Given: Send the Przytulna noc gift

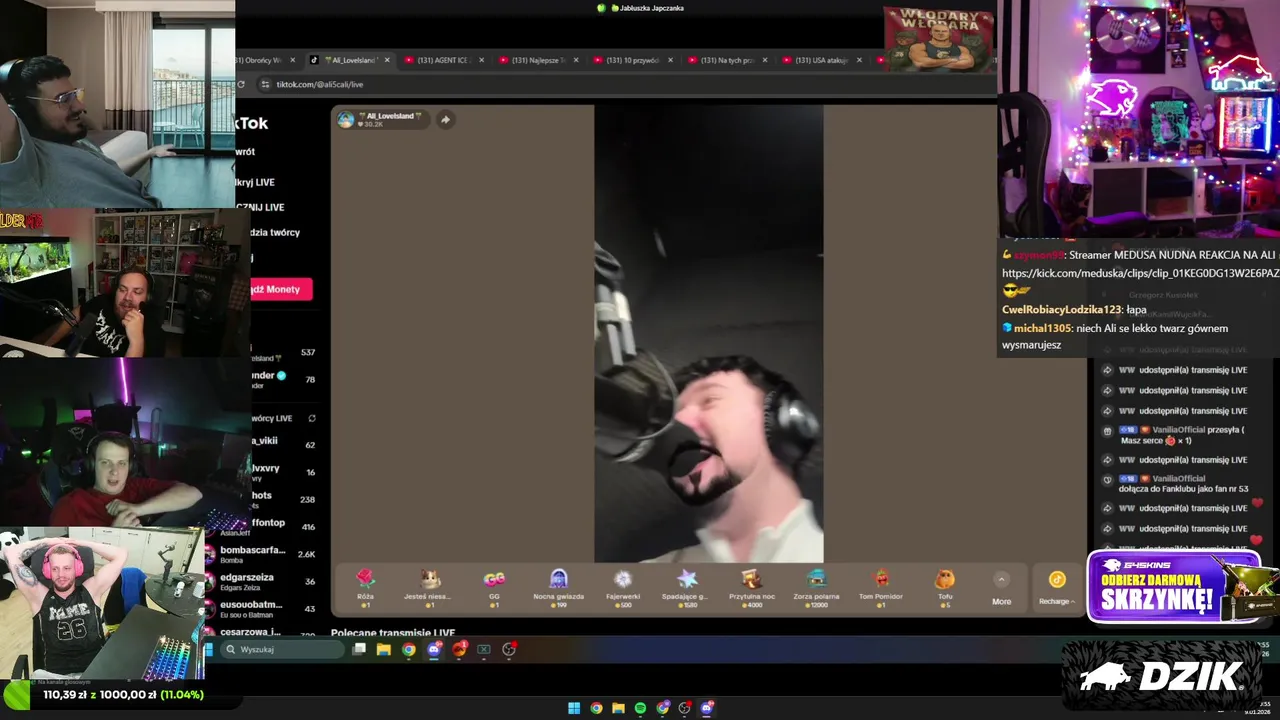Looking at the screenshot, I should coord(751,587).
